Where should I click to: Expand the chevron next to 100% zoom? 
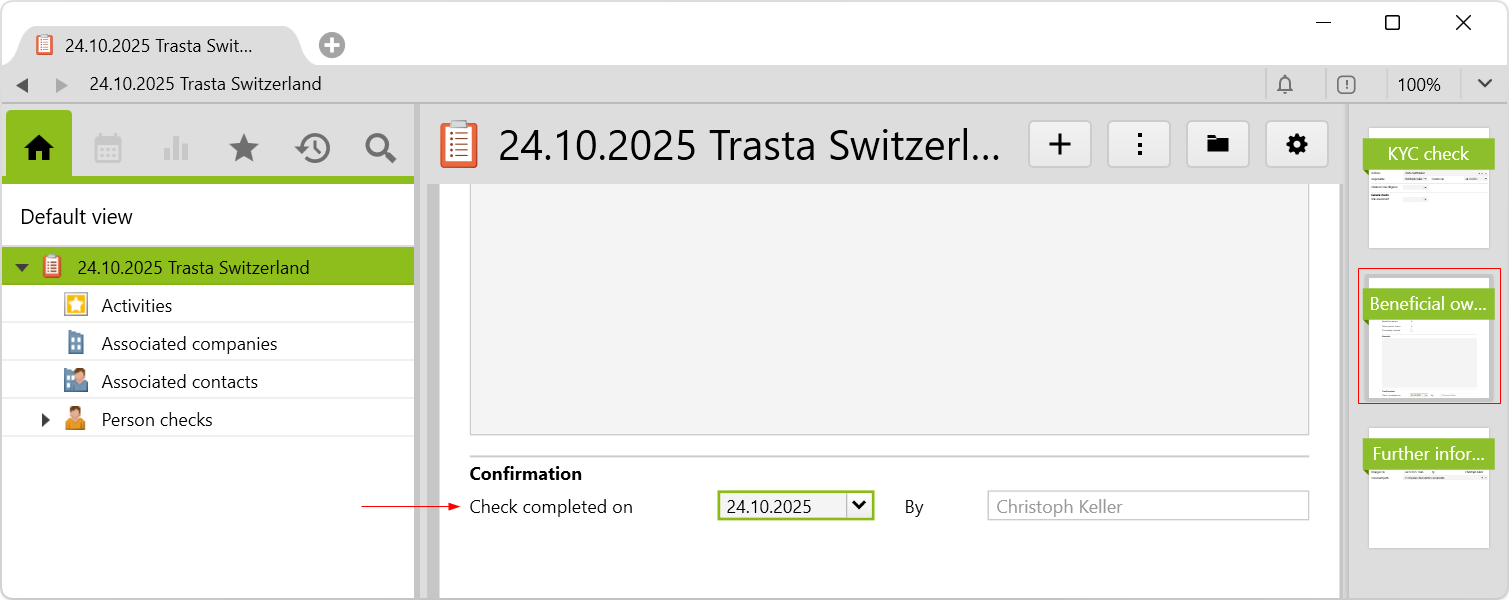(1482, 84)
